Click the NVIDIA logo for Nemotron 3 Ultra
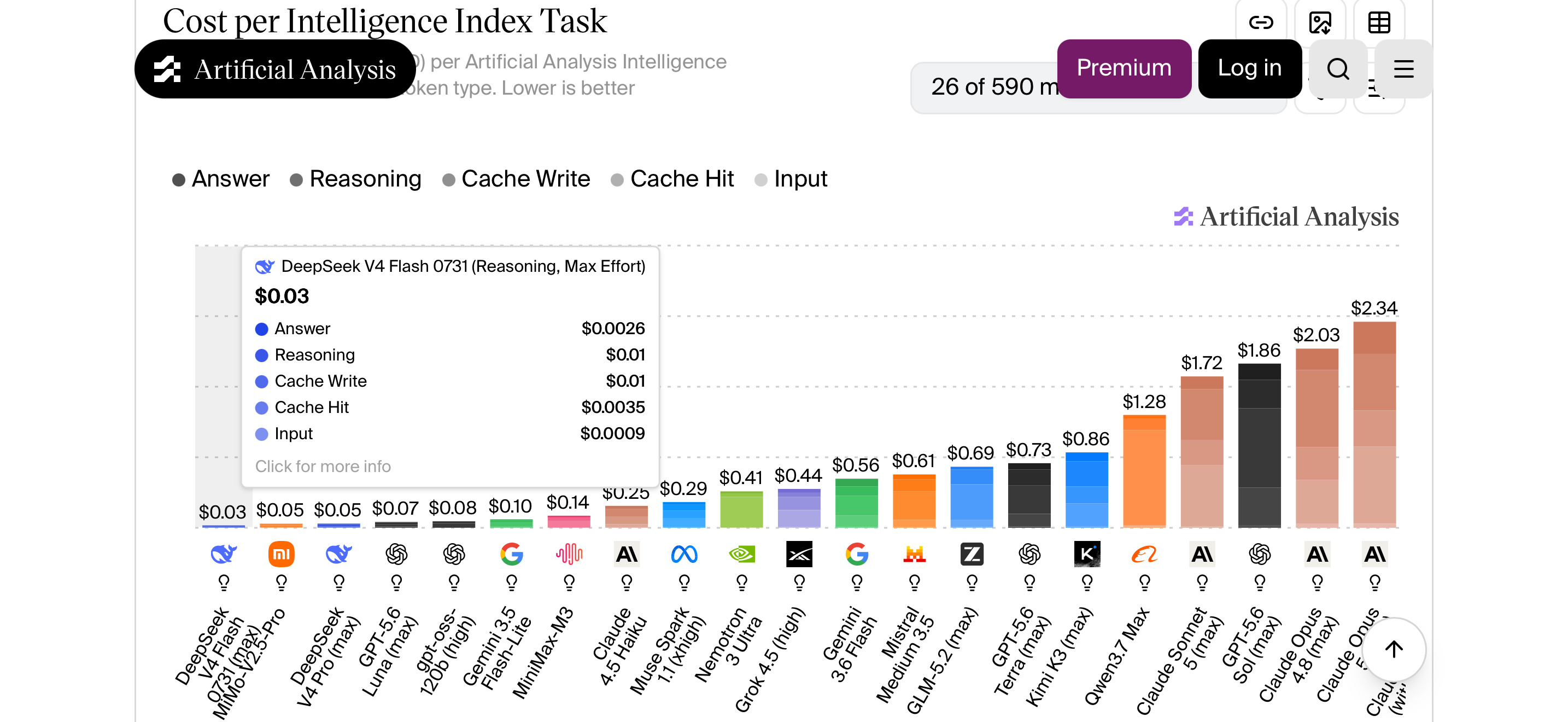Screen dimensions: 1568x722 [741, 554]
